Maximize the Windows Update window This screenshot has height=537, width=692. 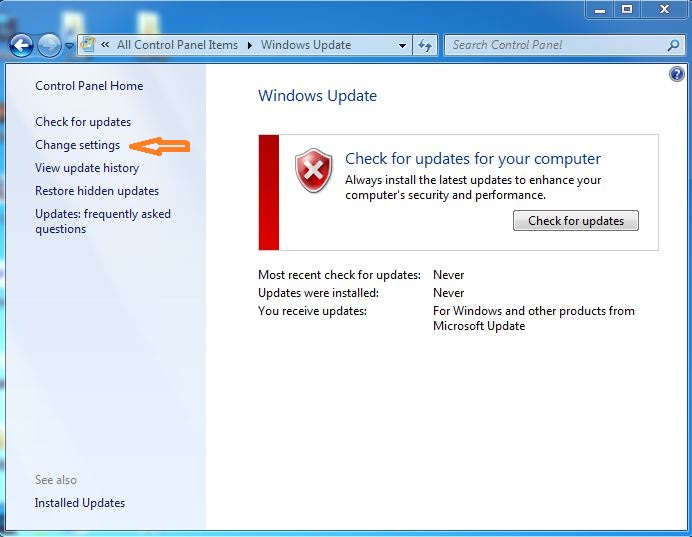coord(627,9)
